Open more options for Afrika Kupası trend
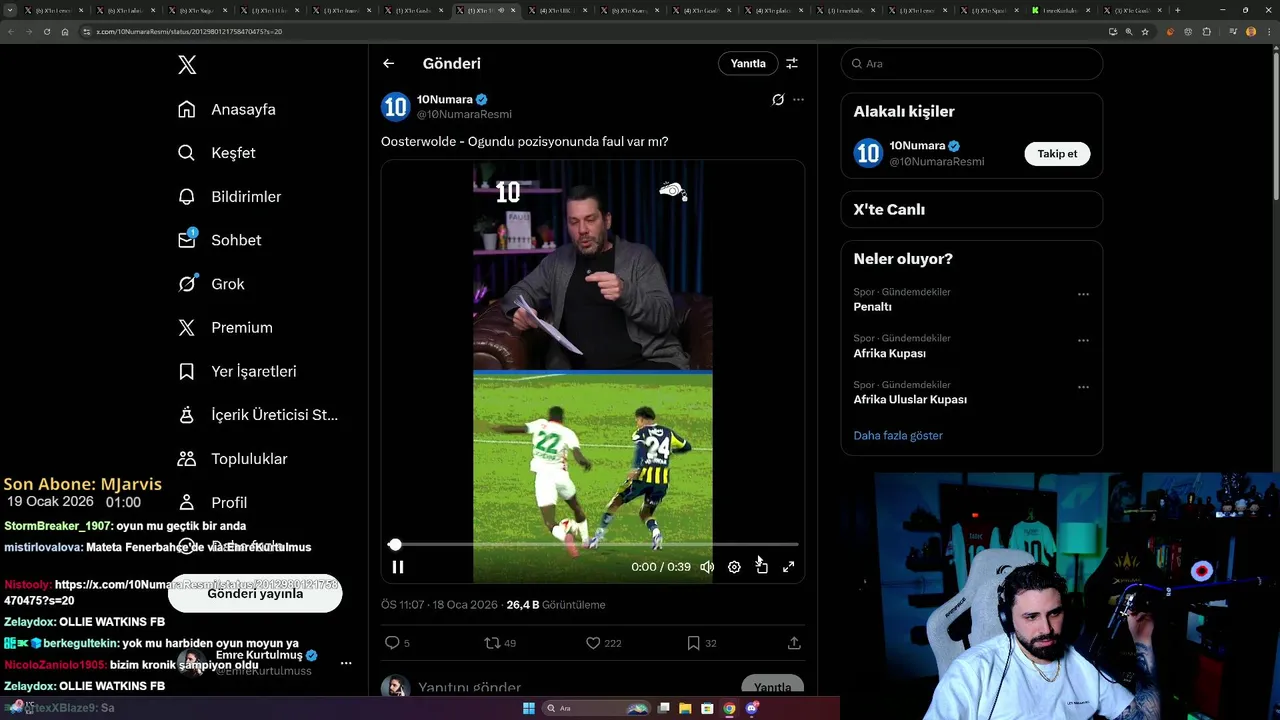Image resolution: width=1280 pixels, height=720 pixels. pos(1083,341)
